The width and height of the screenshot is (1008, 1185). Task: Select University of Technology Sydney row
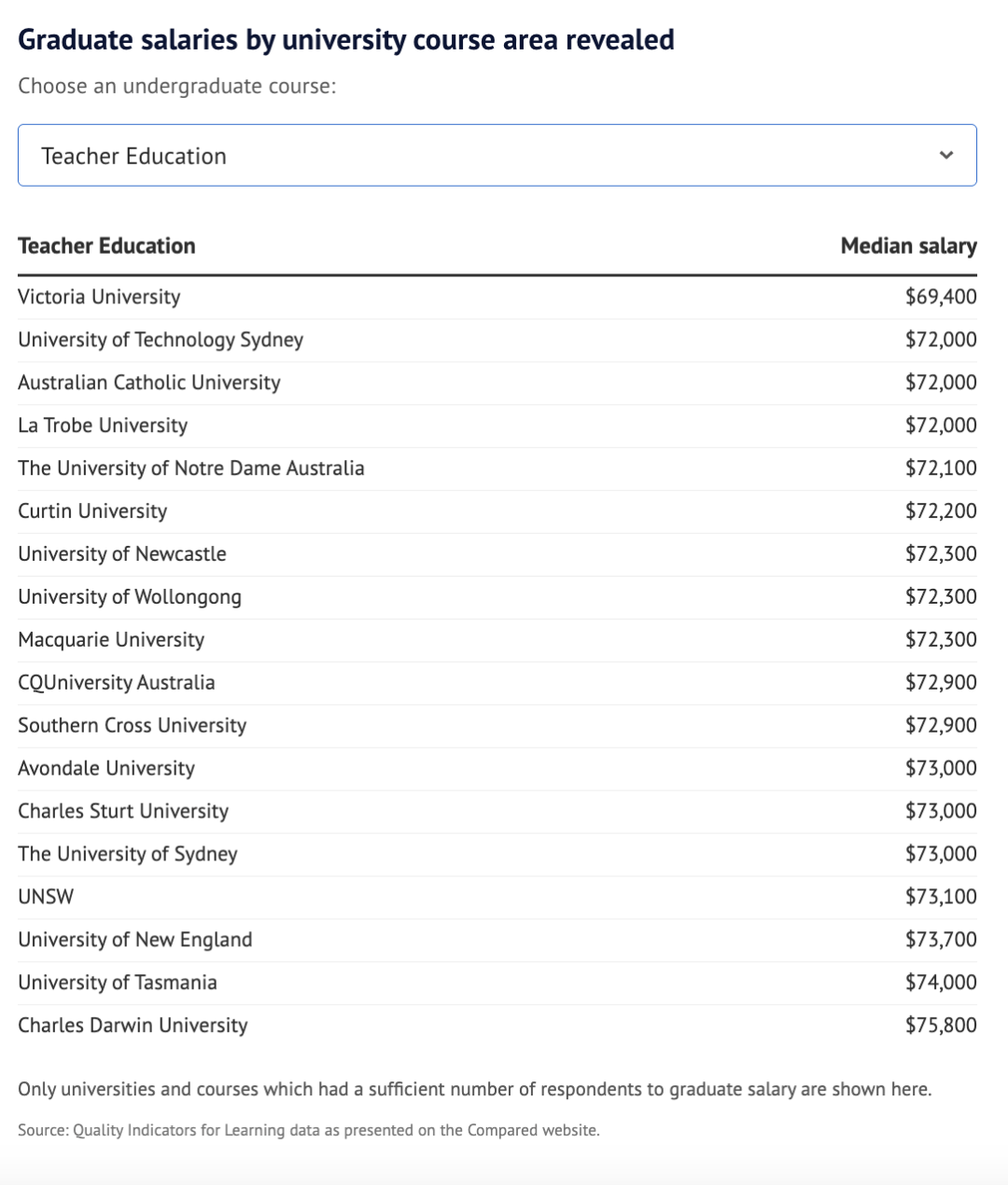161,340
